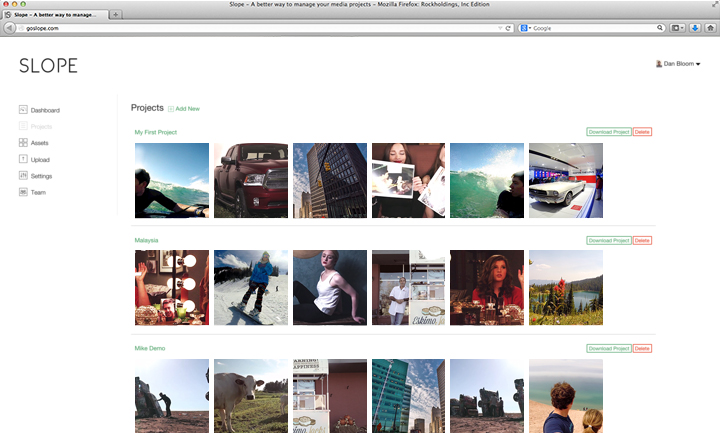Image resolution: width=720 pixels, height=433 pixels.
Task: Click the plus icon beside Add New
Action: [x=171, y=108]
